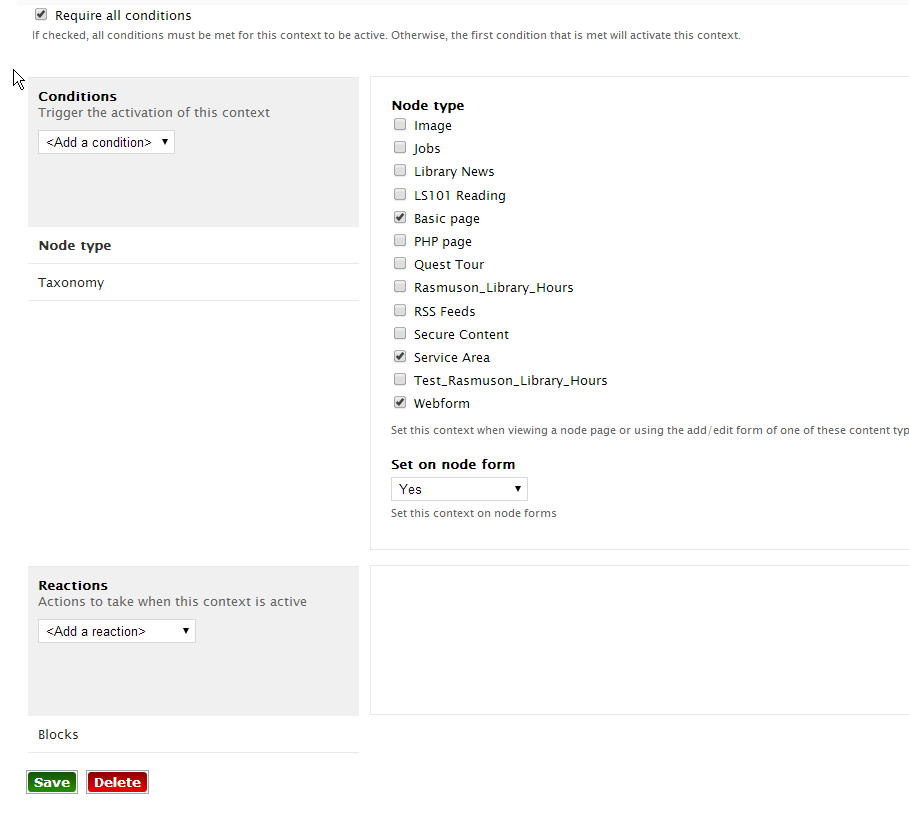The width and height of the screenshot is (909, 836).
Task: Open the Add a condition dropdown
Action: (106, 142)
